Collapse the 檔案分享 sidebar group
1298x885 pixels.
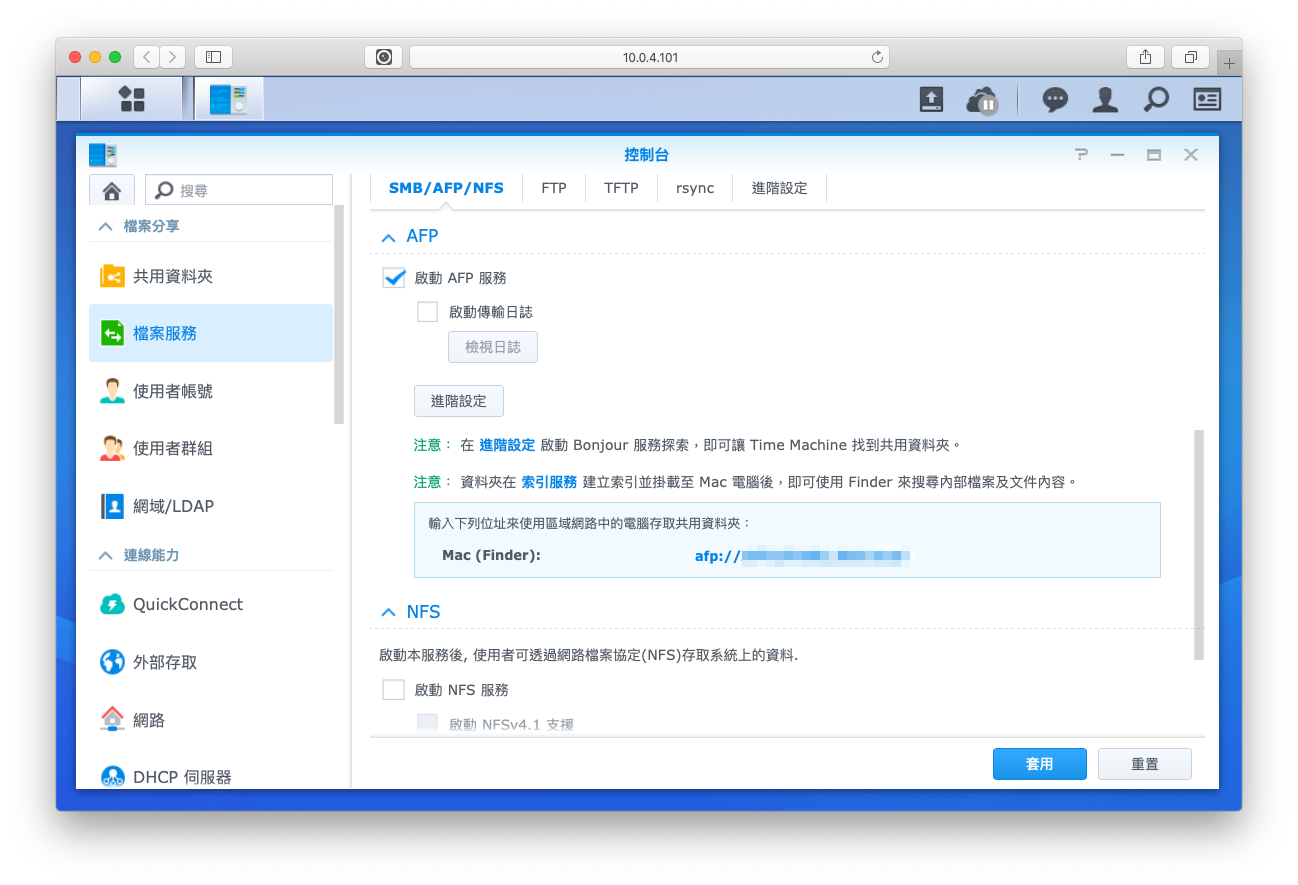(x=106, y=227)
